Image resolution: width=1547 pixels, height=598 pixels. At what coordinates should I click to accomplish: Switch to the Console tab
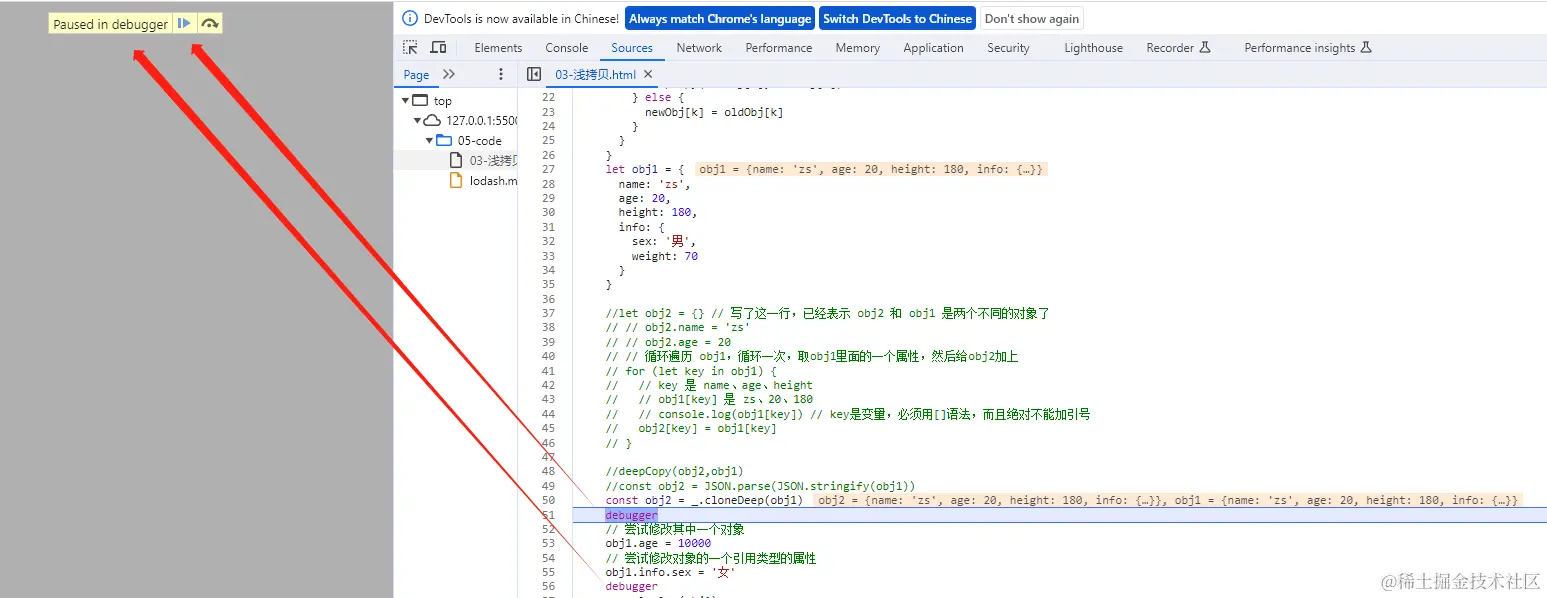tap(566, 48)
